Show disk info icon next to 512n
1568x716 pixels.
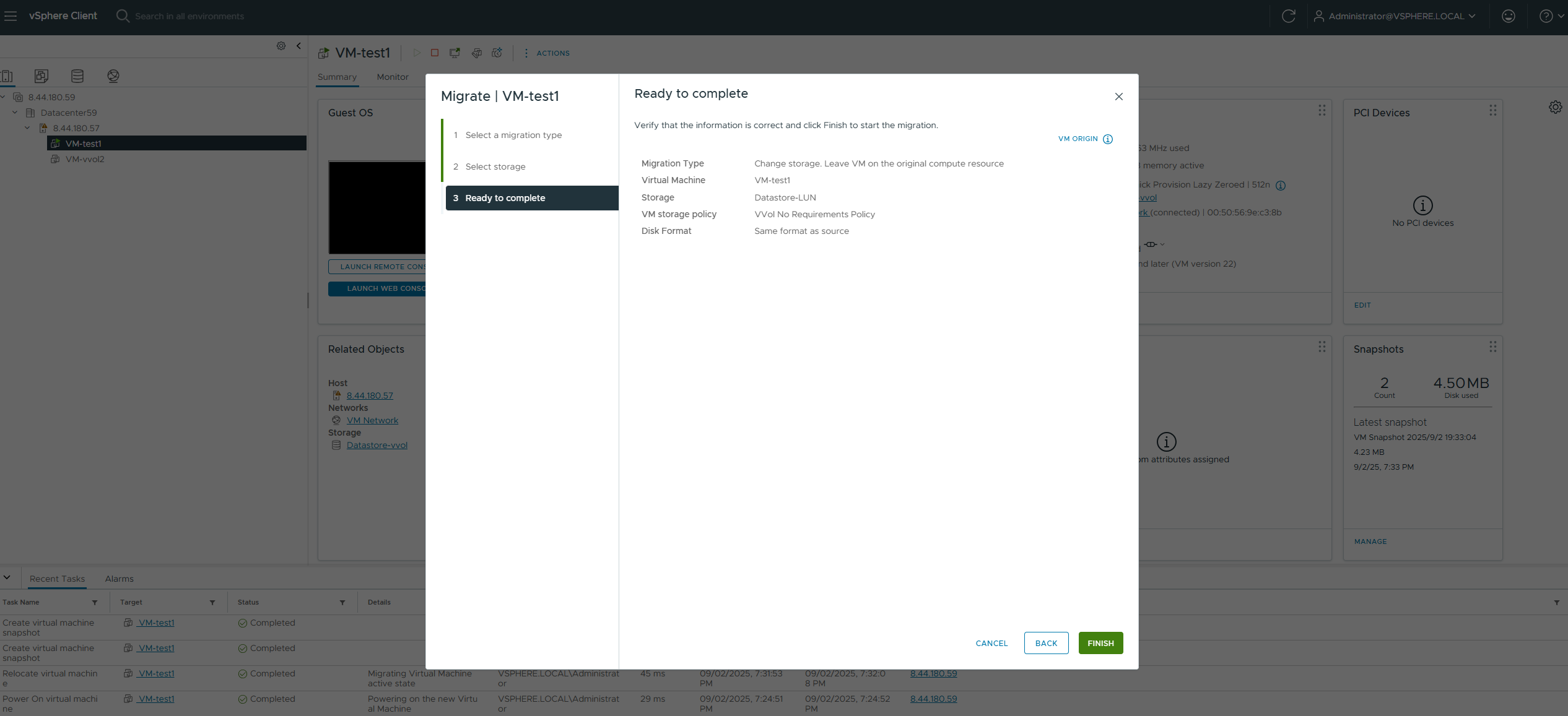pos(1281,185)
